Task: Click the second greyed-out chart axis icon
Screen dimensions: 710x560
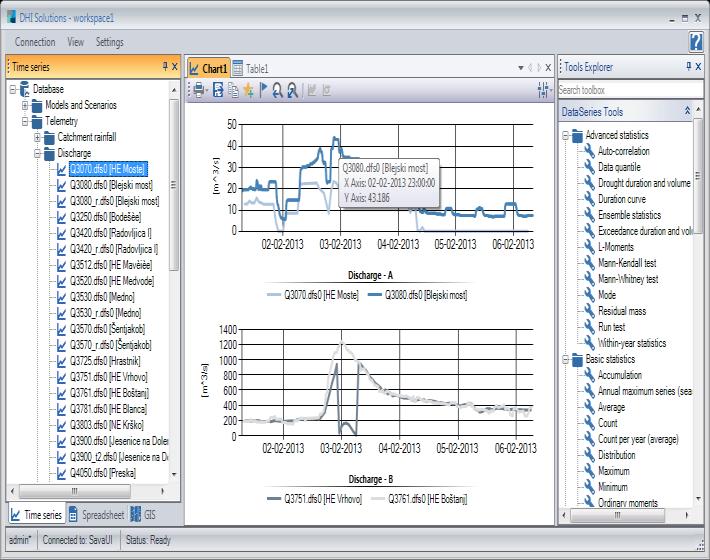Action: click(x=326, y=90)
